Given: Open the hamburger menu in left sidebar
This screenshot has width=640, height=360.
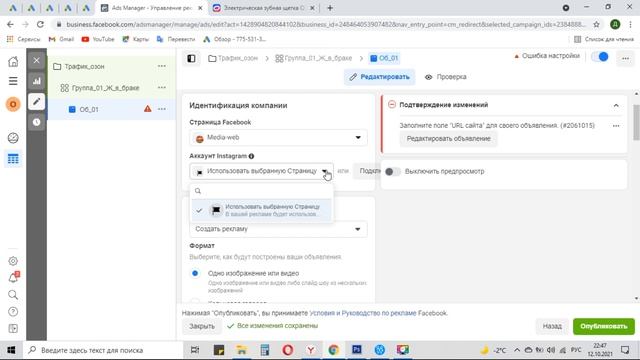Looking at the screenshot, I should (x=13, y=81).
